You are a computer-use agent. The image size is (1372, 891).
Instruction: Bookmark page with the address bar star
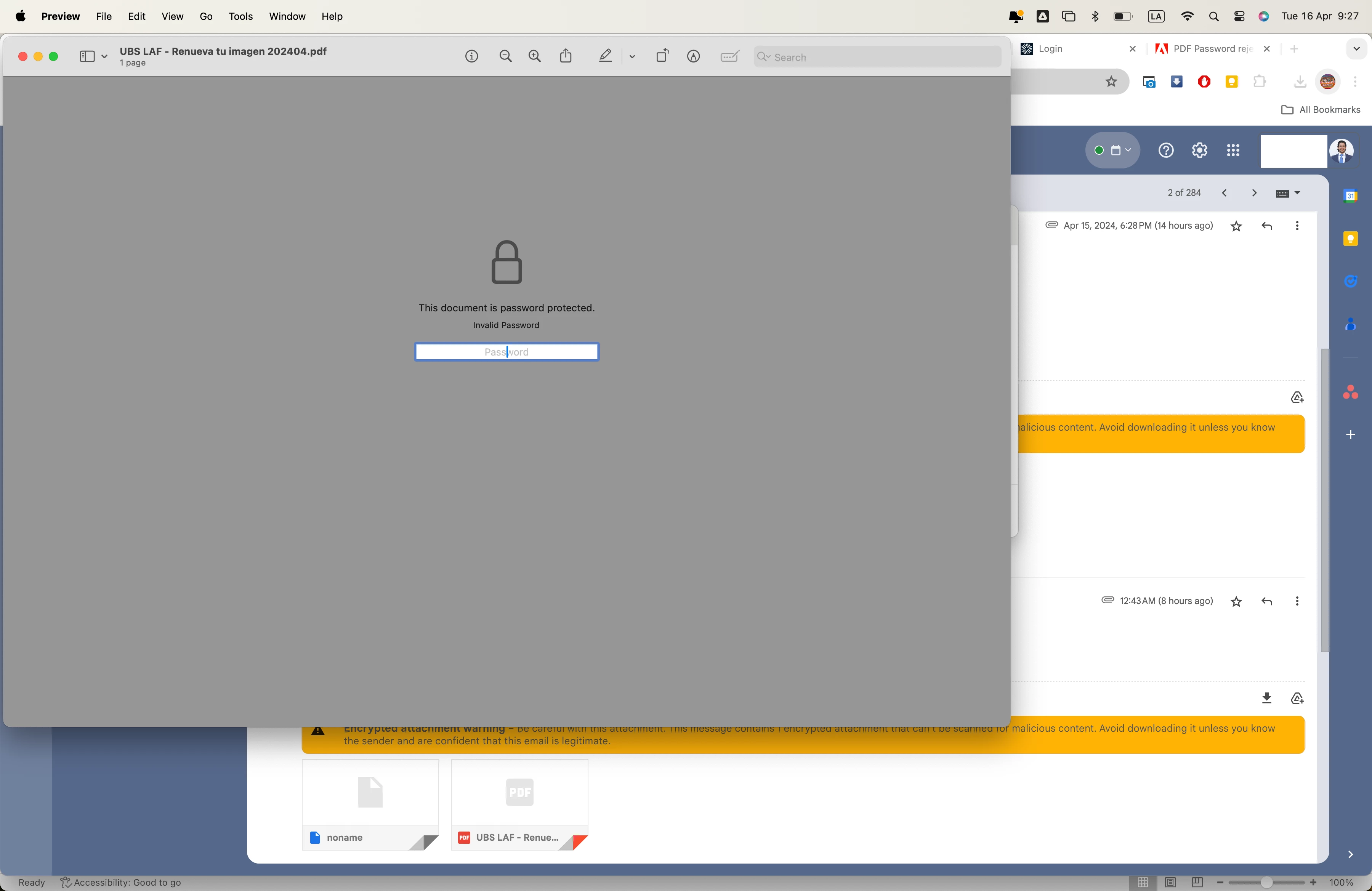pos(1111,82)
